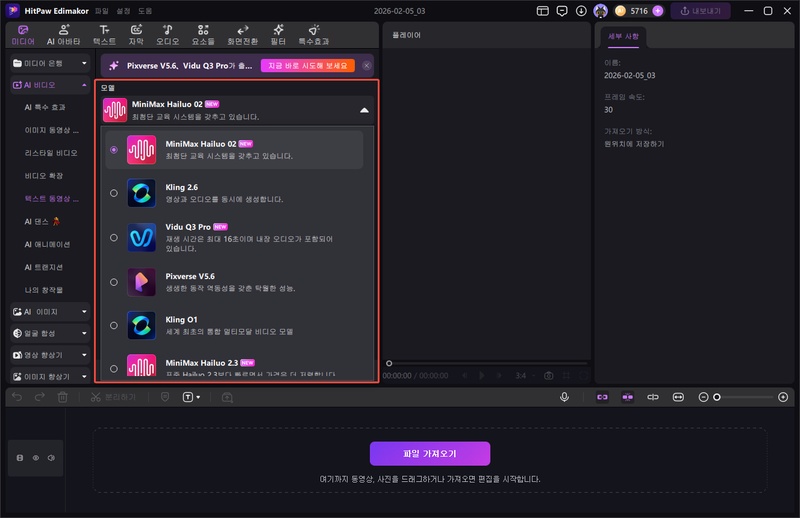Click the user avatar icon
Image resolution: width=800 pixels, height=518 pixels.
pyautogui.click(x=601, y=11)
